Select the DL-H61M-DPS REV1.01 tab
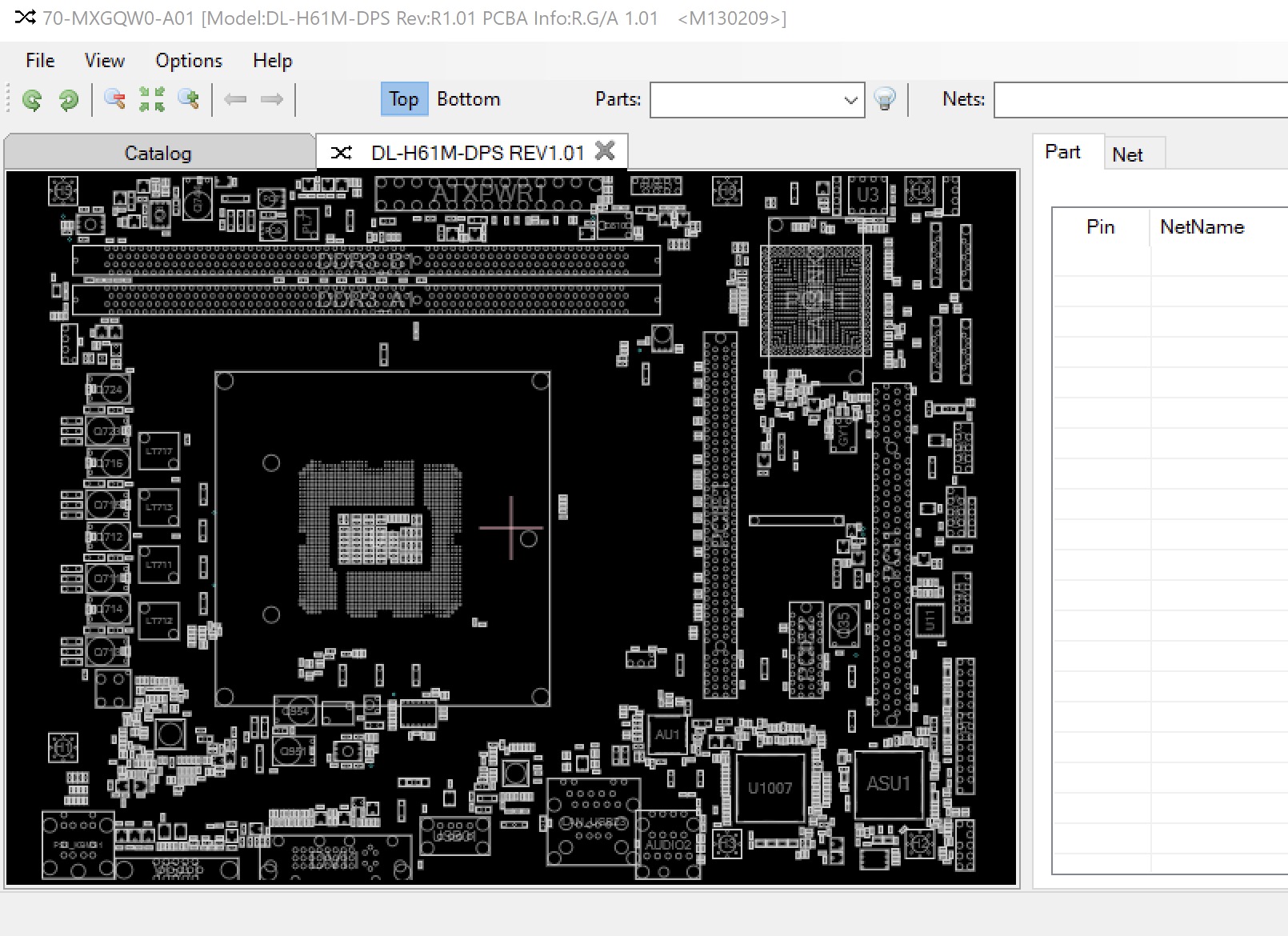The image size is (1288, 936). (x=476, y=151)
